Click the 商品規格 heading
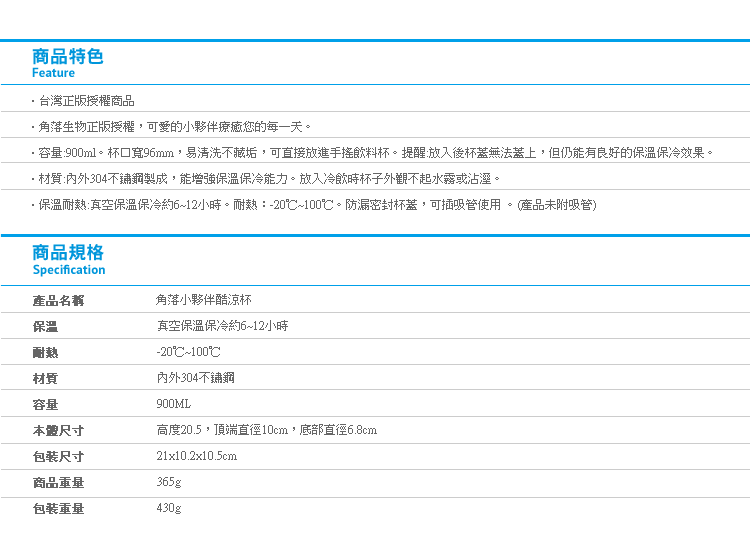 click(x=68, y=252)
